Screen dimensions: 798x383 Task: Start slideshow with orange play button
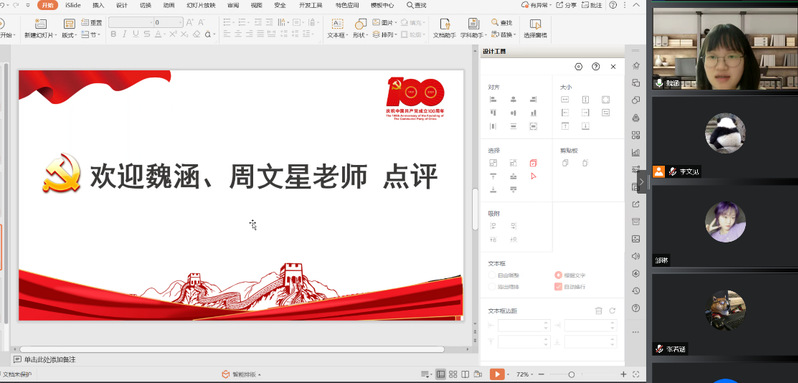(x=497, y=374)
